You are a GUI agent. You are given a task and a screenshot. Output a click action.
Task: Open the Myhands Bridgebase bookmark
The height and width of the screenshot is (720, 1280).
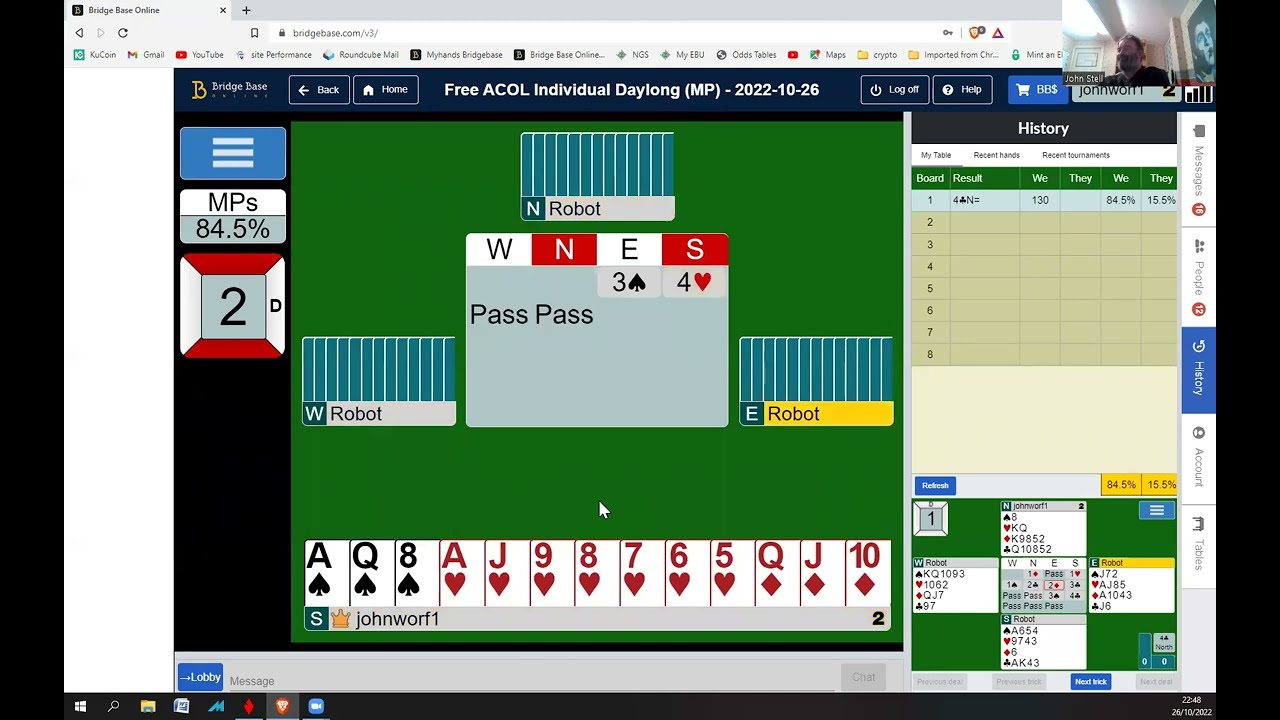click(457, 55)
